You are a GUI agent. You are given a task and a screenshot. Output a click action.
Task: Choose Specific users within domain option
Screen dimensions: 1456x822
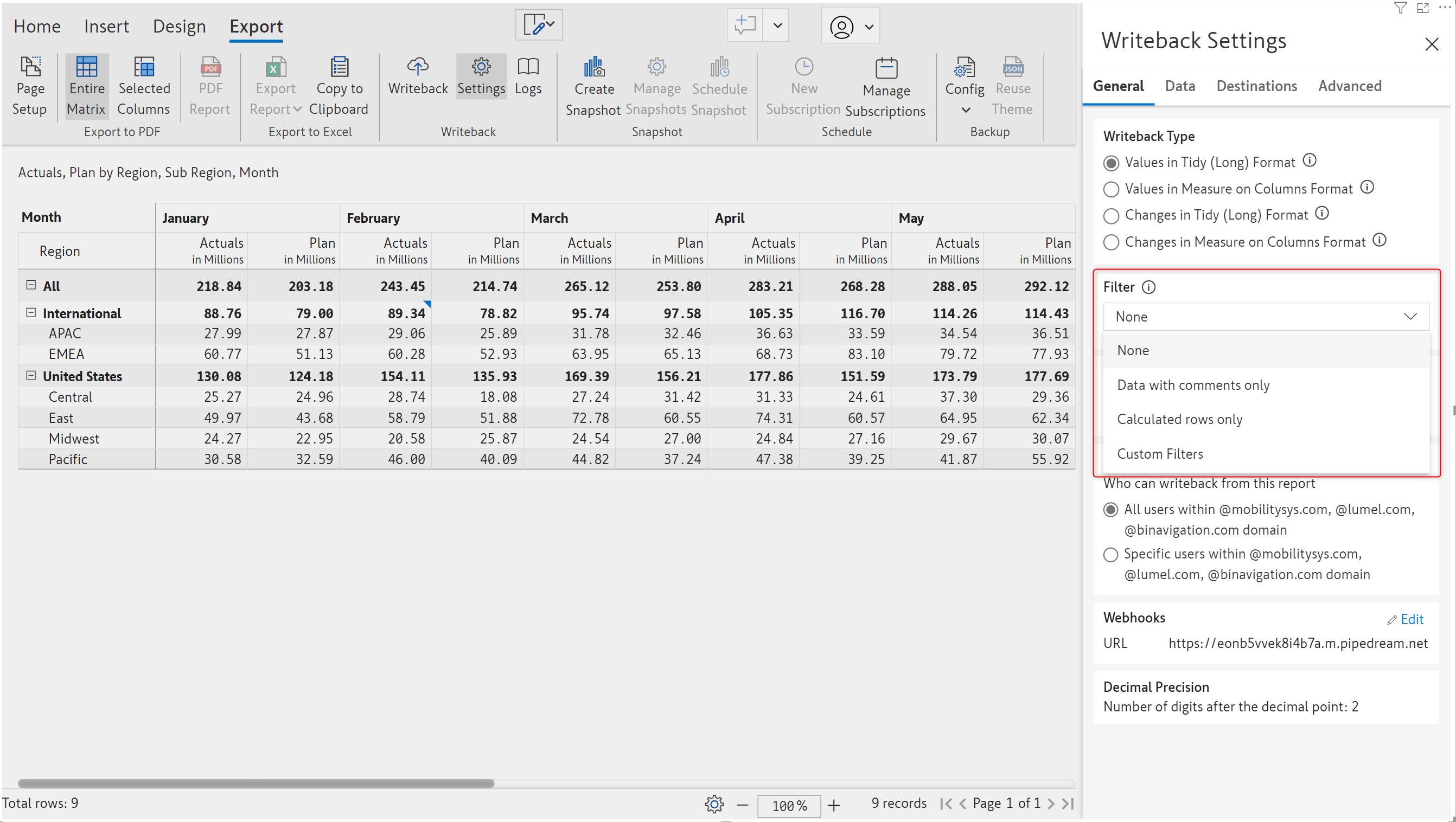(x=1110, y=555)
